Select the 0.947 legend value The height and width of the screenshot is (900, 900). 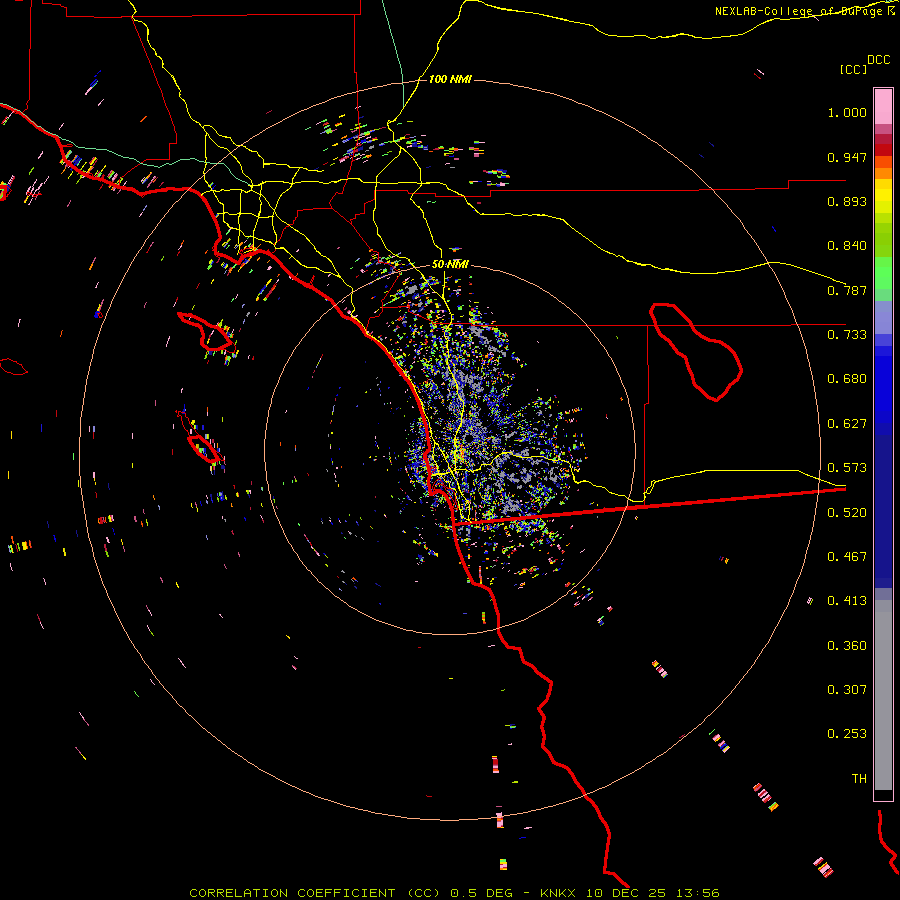click(847, 157)
